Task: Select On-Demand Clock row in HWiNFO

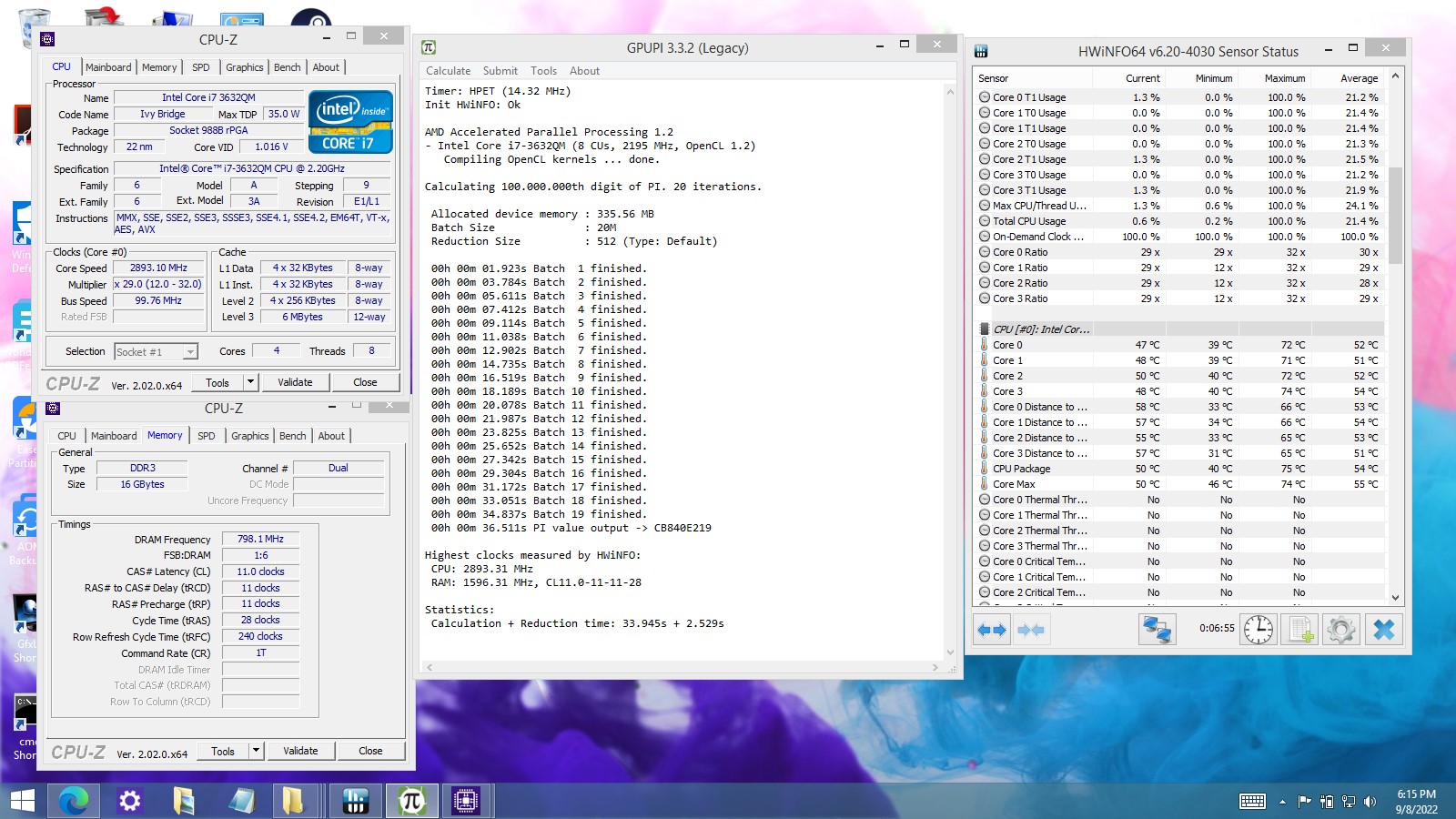Action: coord(1180,237)
